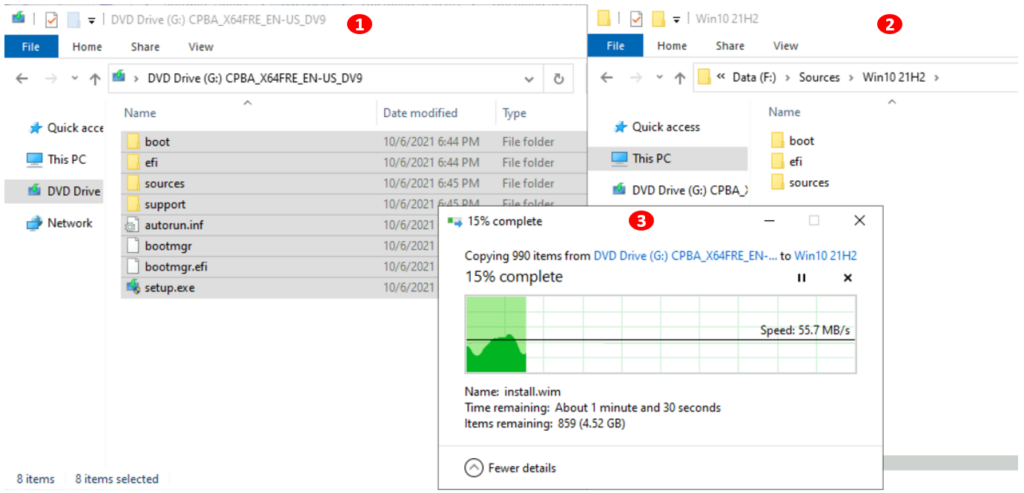This screenshot has height=493, width=1024.
Task: Switch to View tab in Win10 21H2 window
Action: pyautogui.click(x=786, y=46)
